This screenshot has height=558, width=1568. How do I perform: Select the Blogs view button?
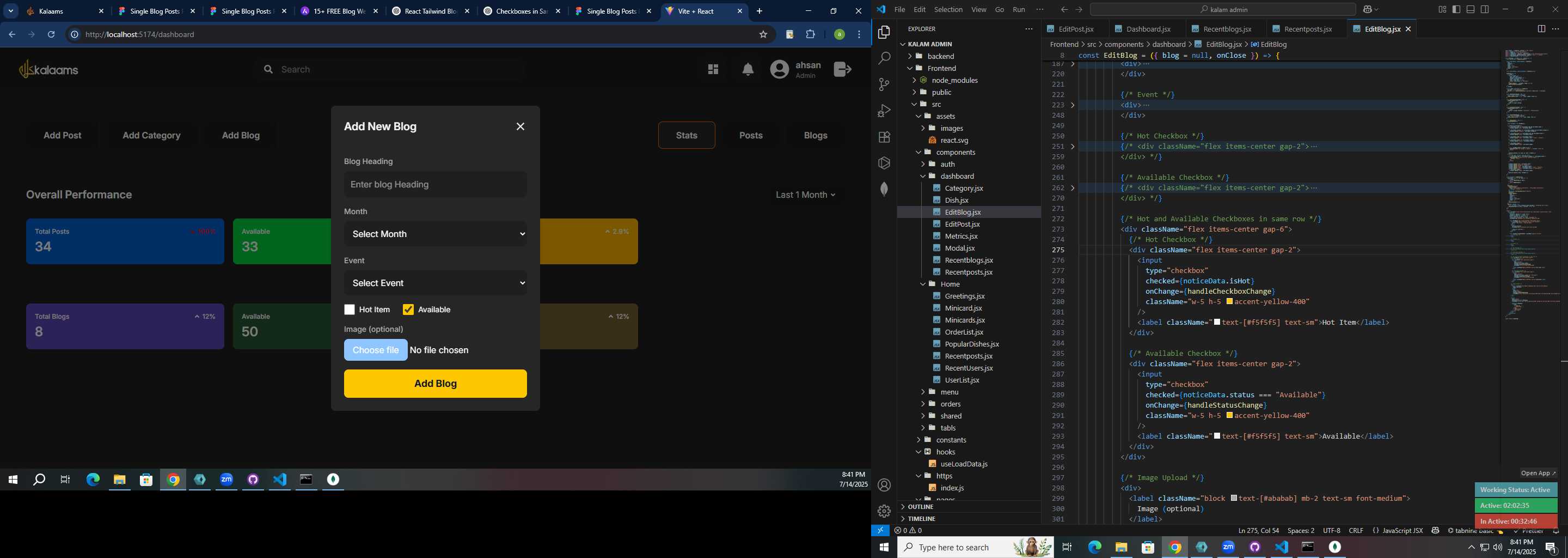(x=816, y=135)
